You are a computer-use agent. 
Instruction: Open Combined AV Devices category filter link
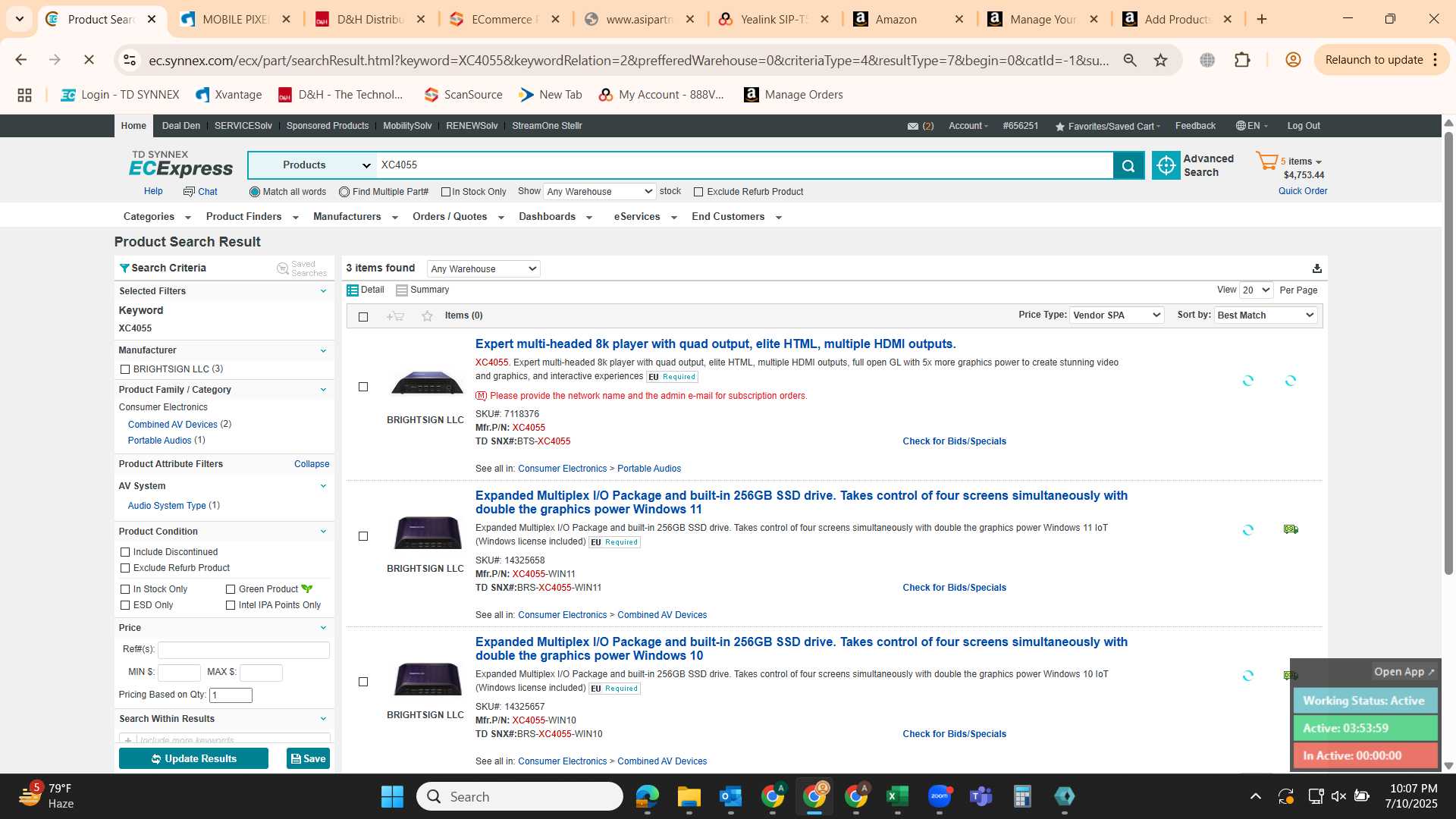pyautogui.click(x=172, y=425)
